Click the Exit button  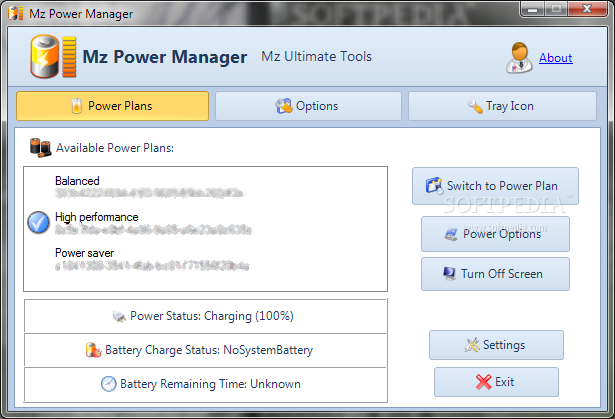(x=496, y=382)
